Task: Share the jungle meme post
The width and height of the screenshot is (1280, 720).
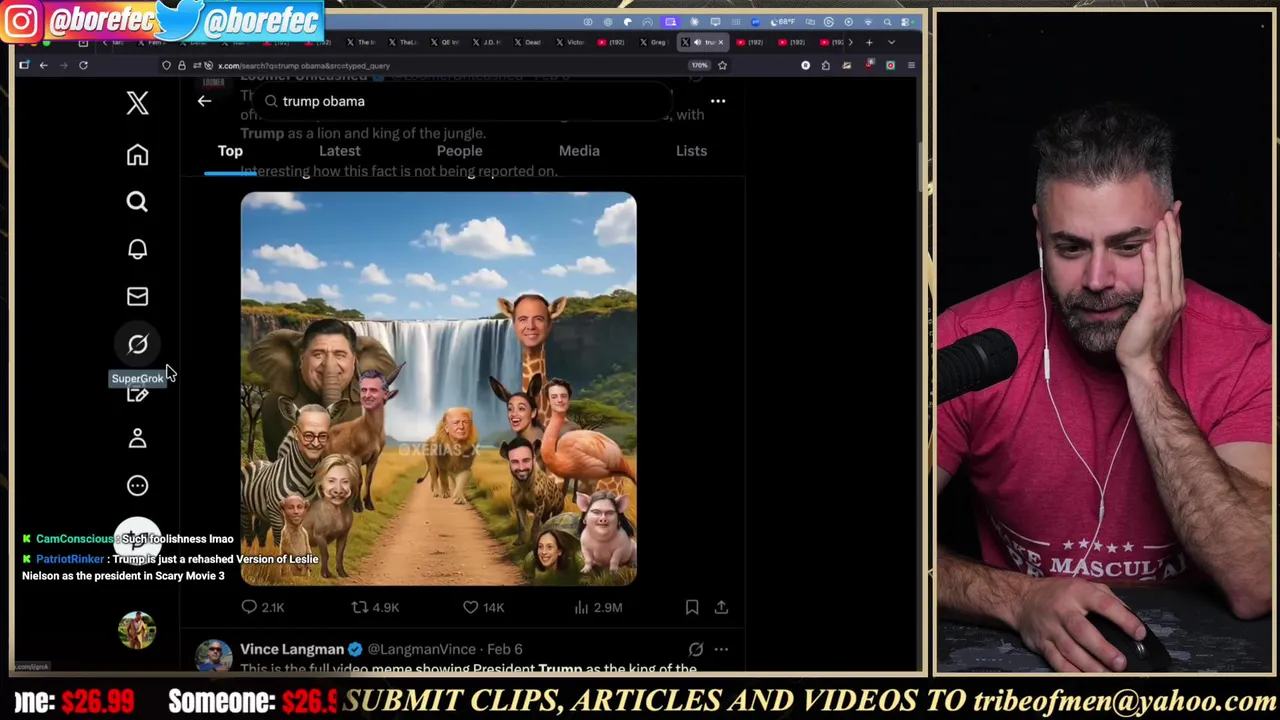Action: point(721,607)
